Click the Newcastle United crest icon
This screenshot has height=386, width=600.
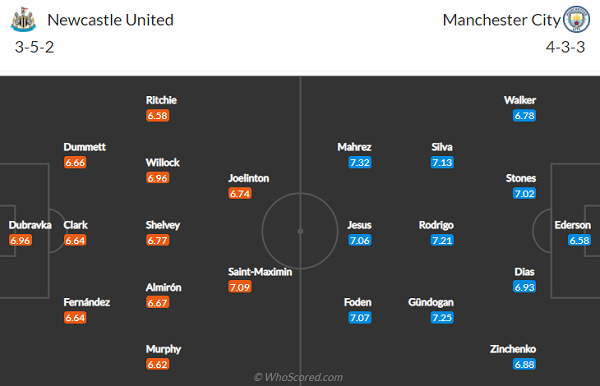23,20
